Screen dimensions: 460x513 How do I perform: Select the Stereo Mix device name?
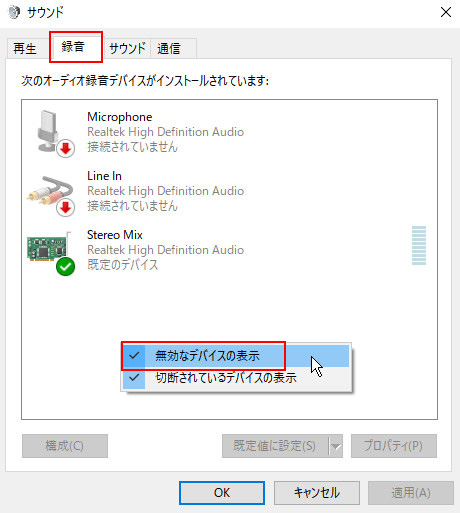pyautogui.click(x=115, y=235)
